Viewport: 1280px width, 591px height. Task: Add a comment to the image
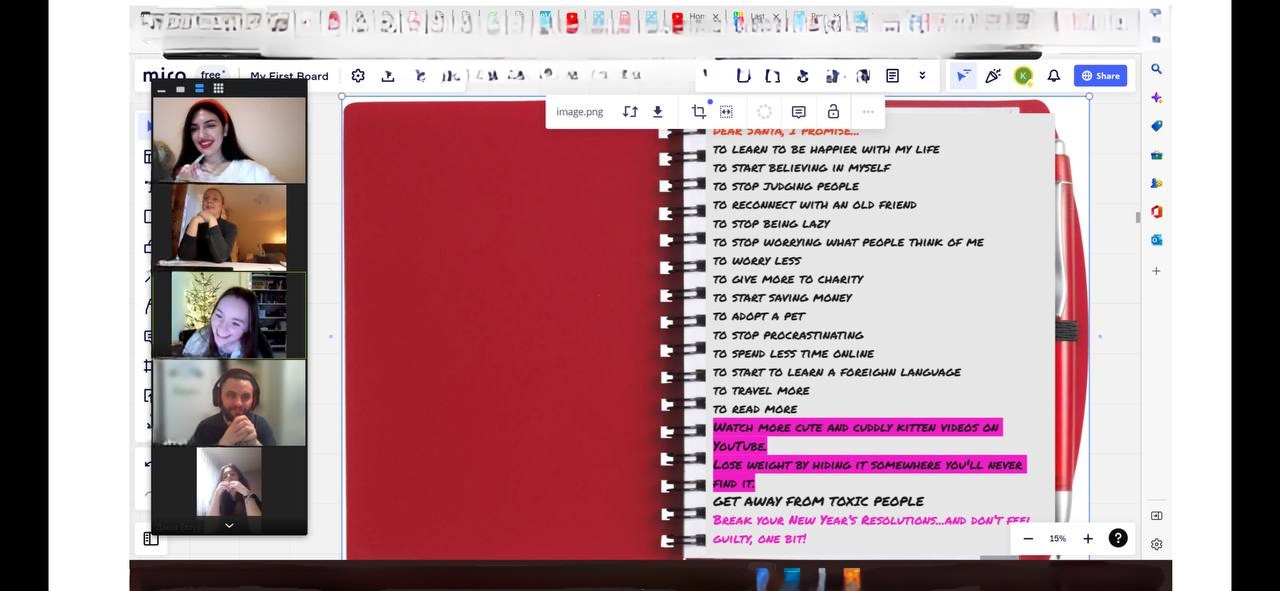[x=798, y=112]
